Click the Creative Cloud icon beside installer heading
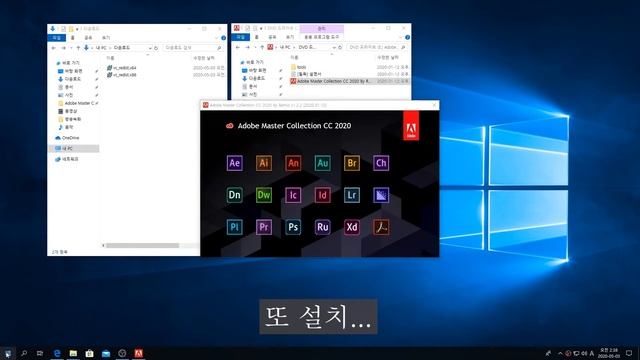 tap(230, 126)
